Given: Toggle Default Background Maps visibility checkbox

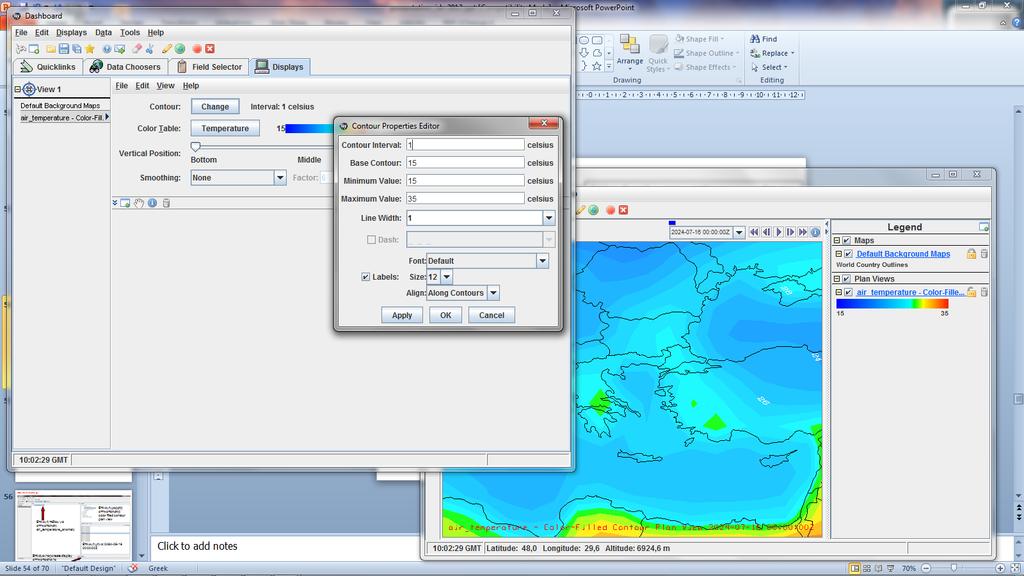Looking at the screenshot, I should click(848, 254).
